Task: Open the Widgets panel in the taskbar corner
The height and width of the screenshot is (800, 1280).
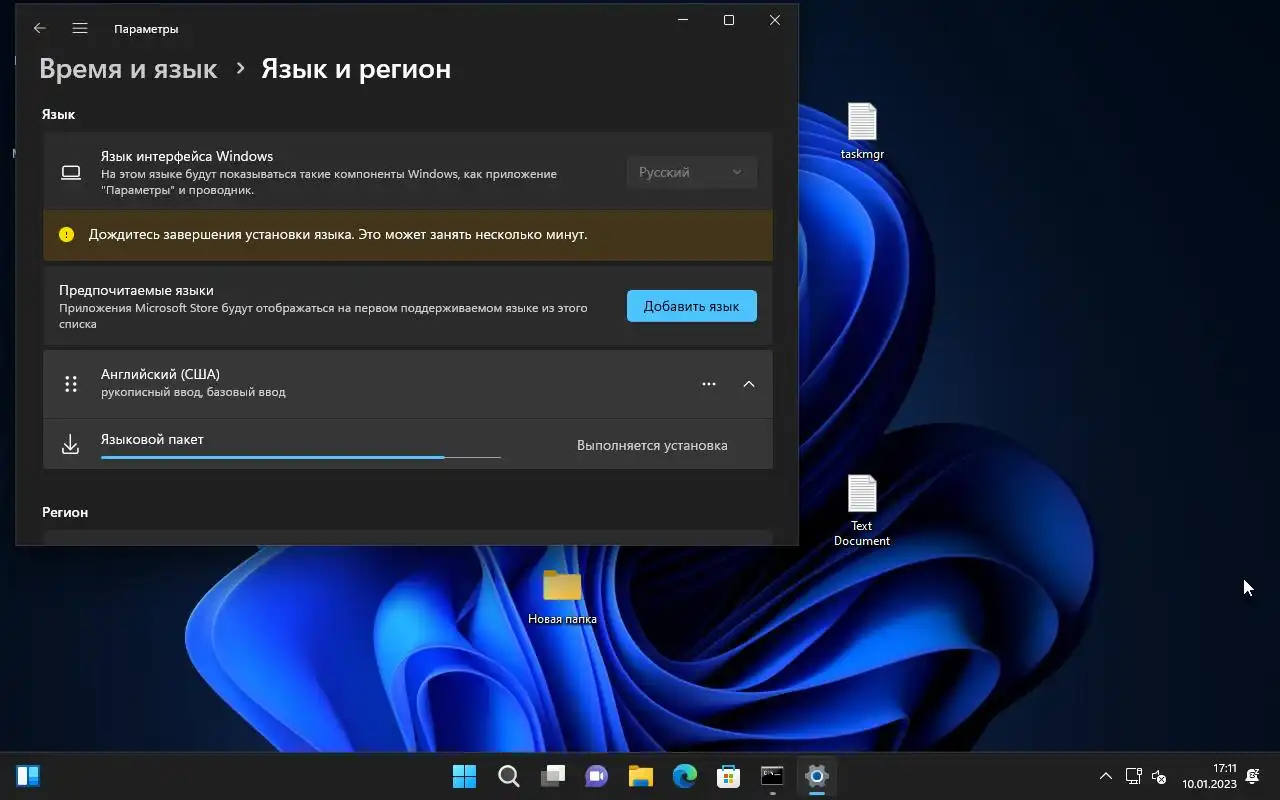Action: (x=28, y=776)
